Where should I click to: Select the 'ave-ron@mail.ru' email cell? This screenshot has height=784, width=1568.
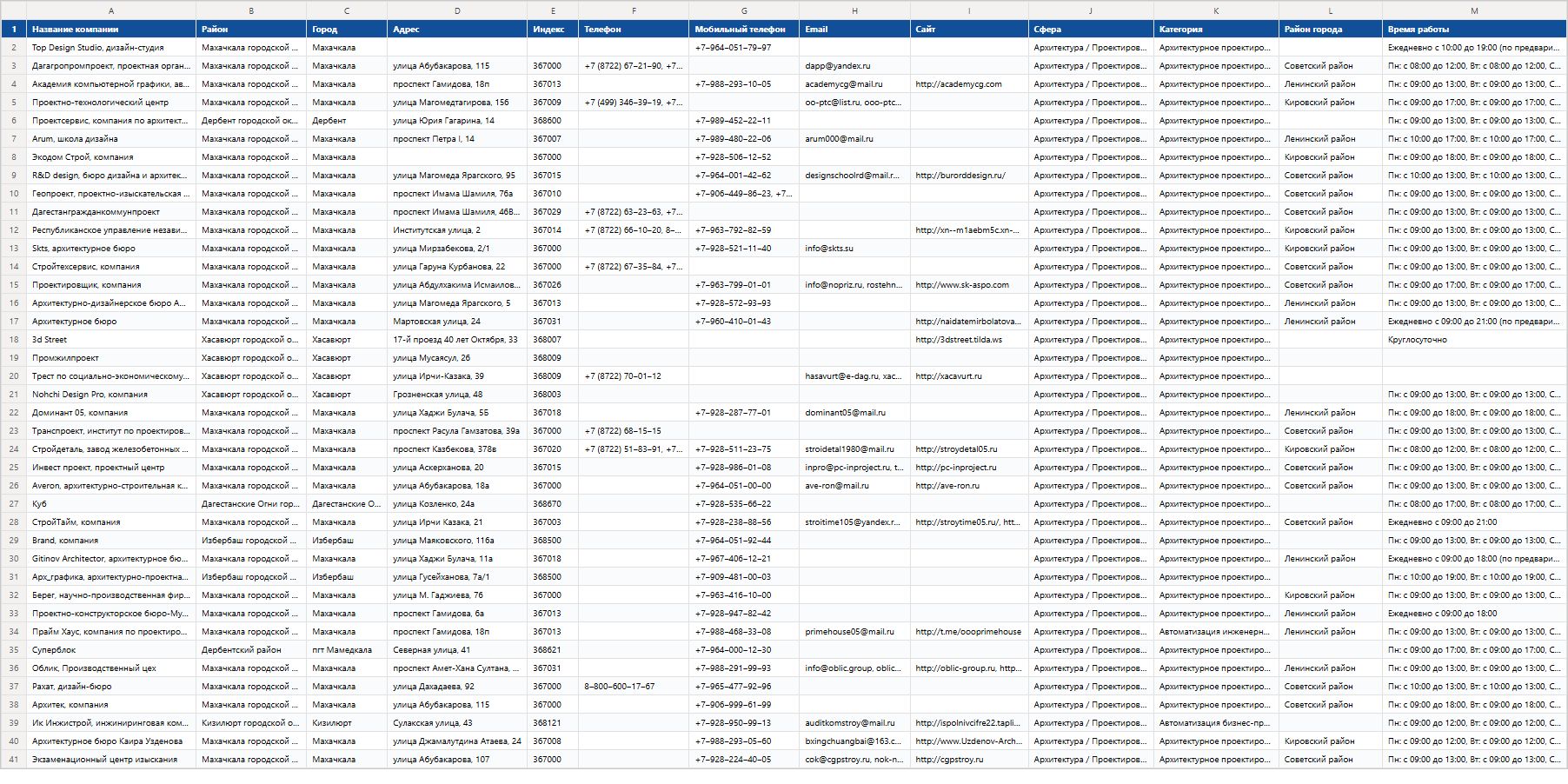pos(854,486)
